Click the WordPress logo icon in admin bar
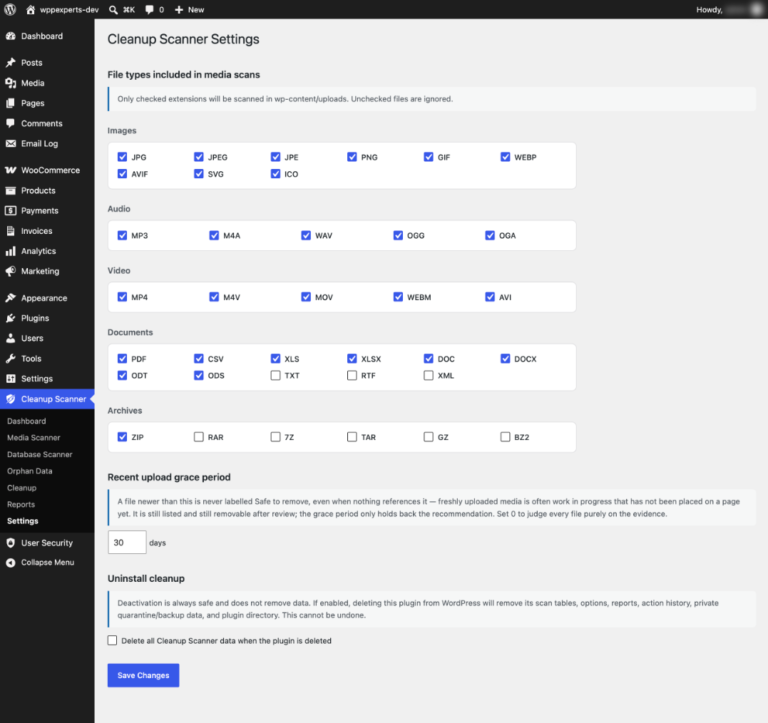 coord(10,9)
